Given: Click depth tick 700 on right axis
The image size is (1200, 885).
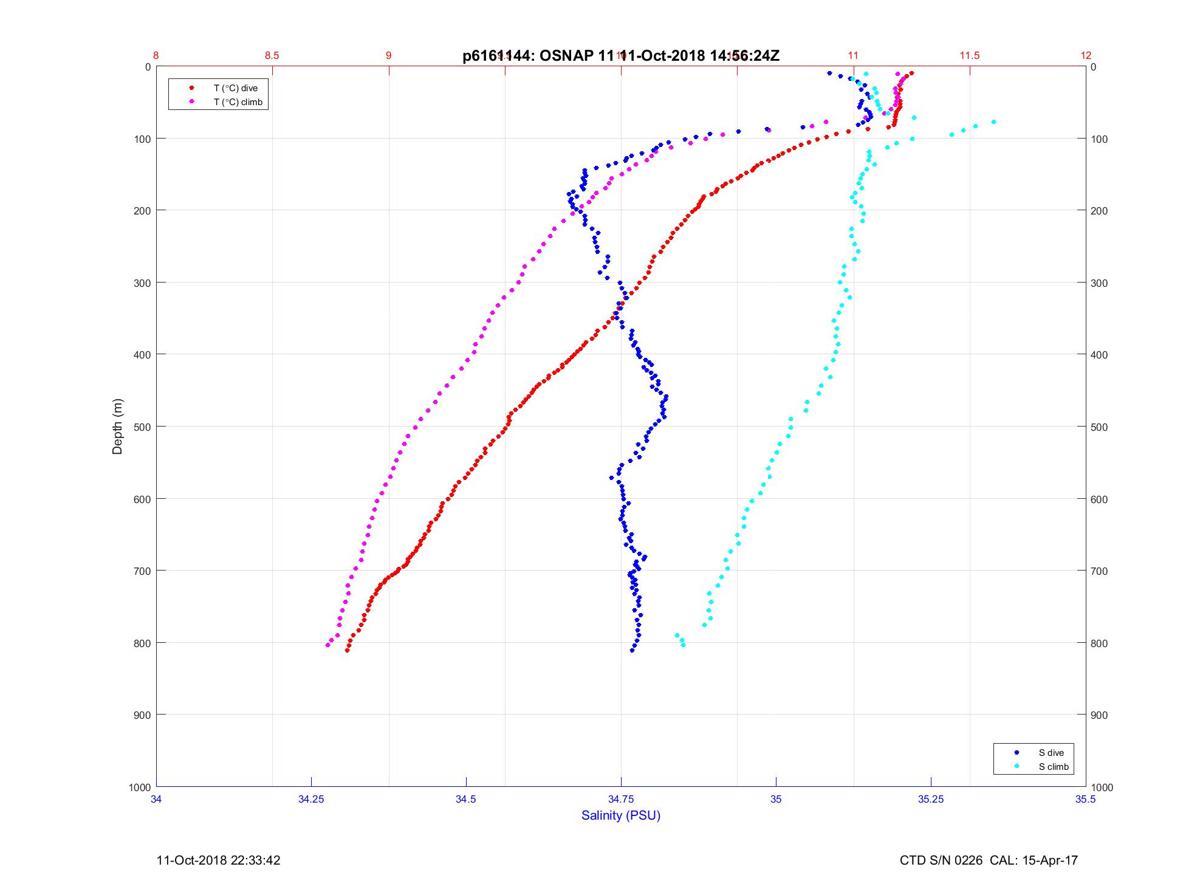Looking at the screenshot, I should pos(1100,571).
